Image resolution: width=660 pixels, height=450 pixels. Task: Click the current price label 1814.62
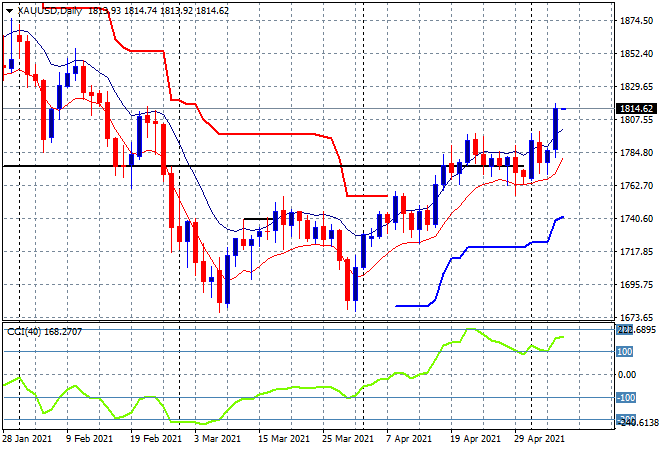click(636, 109)
